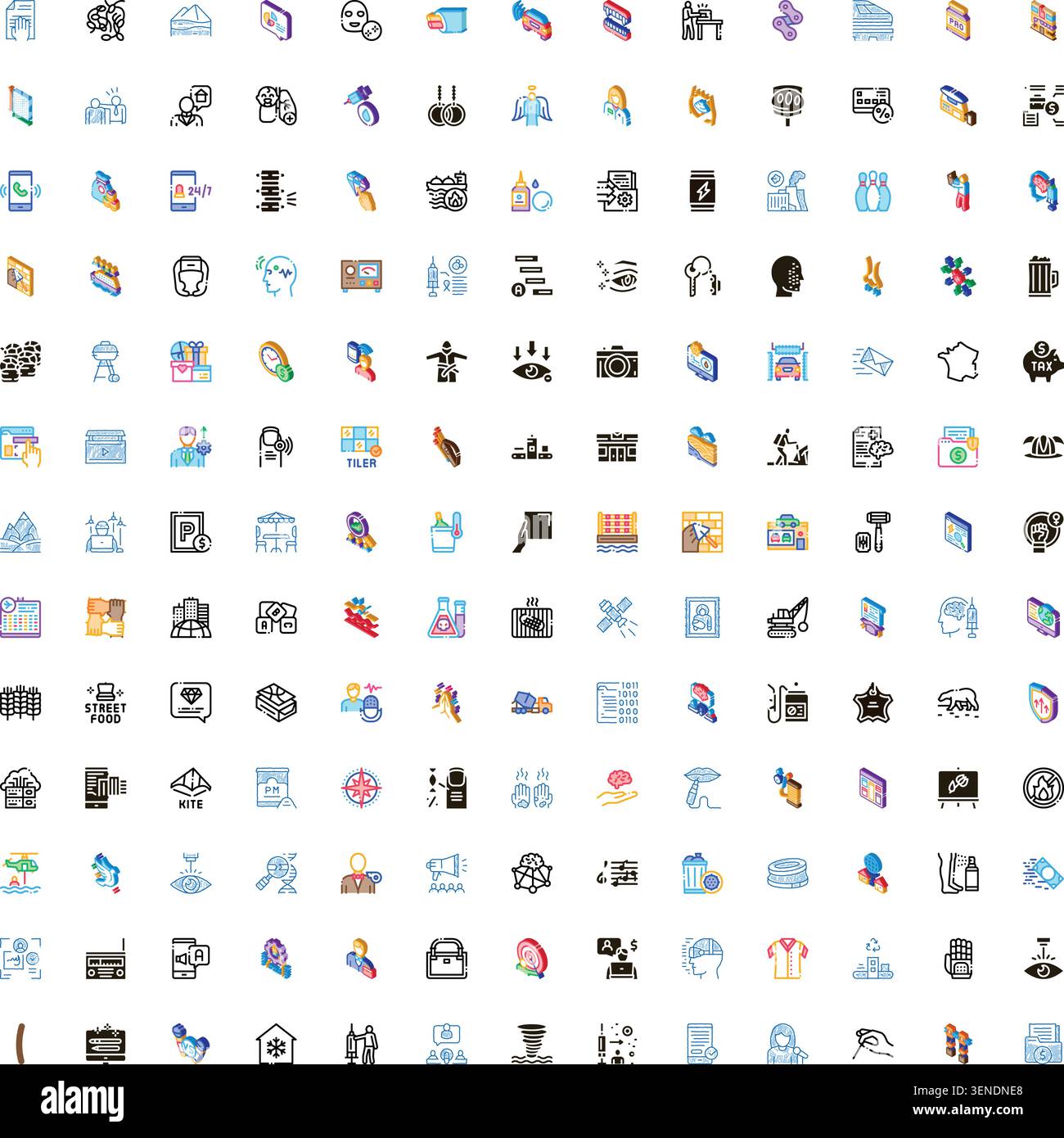This screenshot has width=1064, height=1138.
Task: Click the black wheat ears icon
Action: coord(21,702)
